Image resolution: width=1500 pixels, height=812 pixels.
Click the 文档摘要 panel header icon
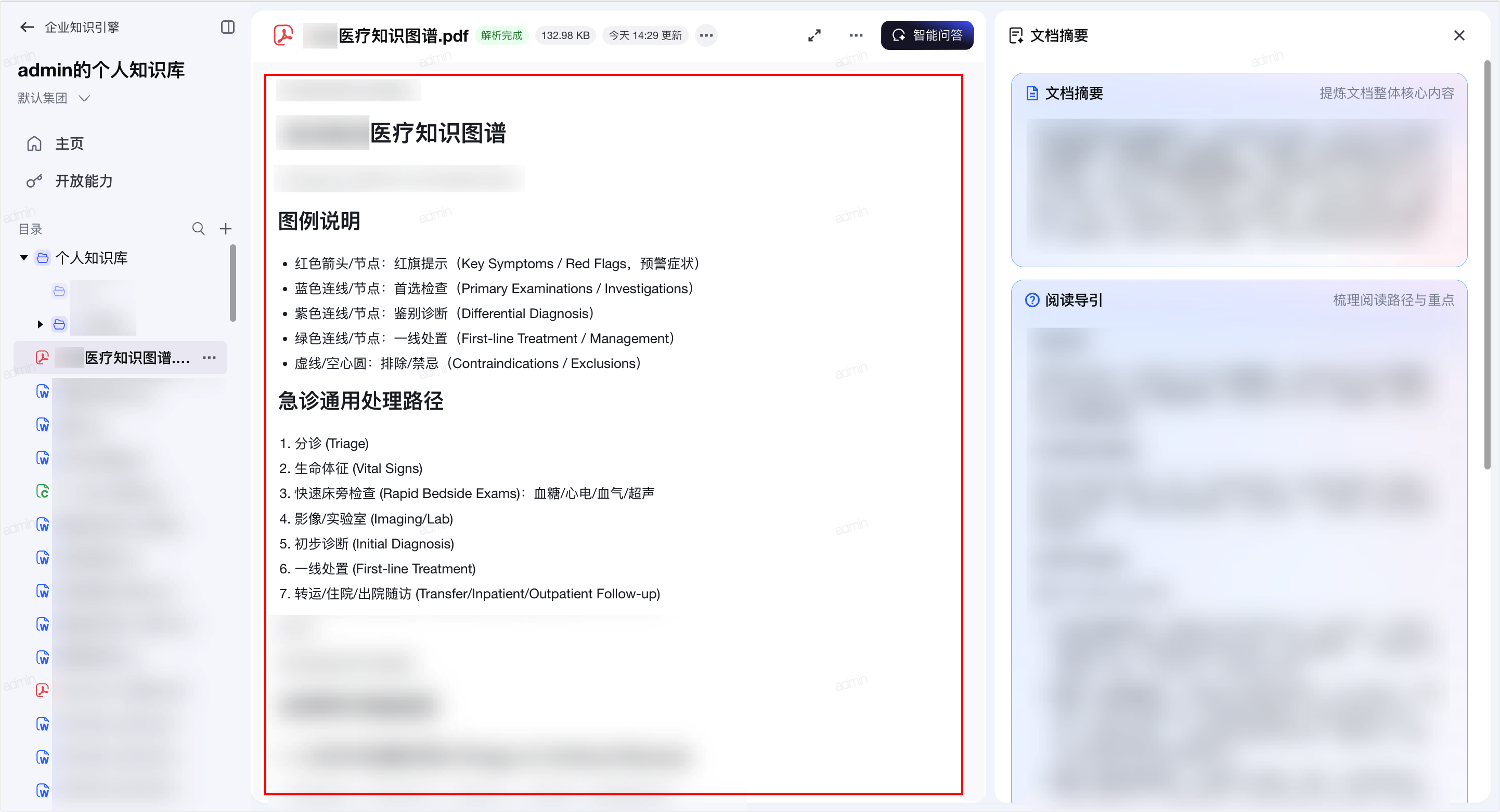(1016, 35)
